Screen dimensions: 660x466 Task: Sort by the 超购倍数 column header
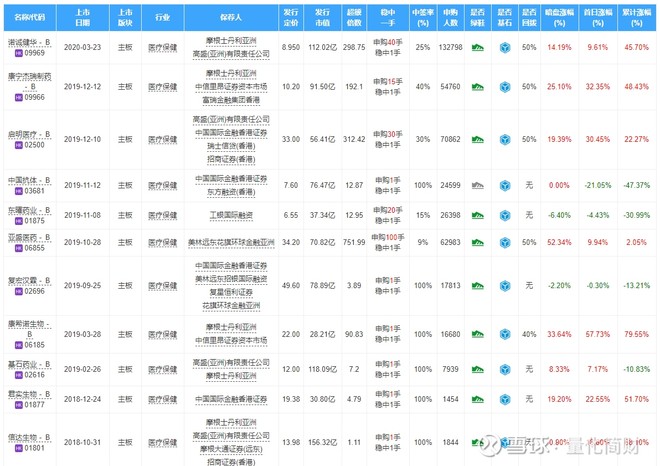[354, 17]
